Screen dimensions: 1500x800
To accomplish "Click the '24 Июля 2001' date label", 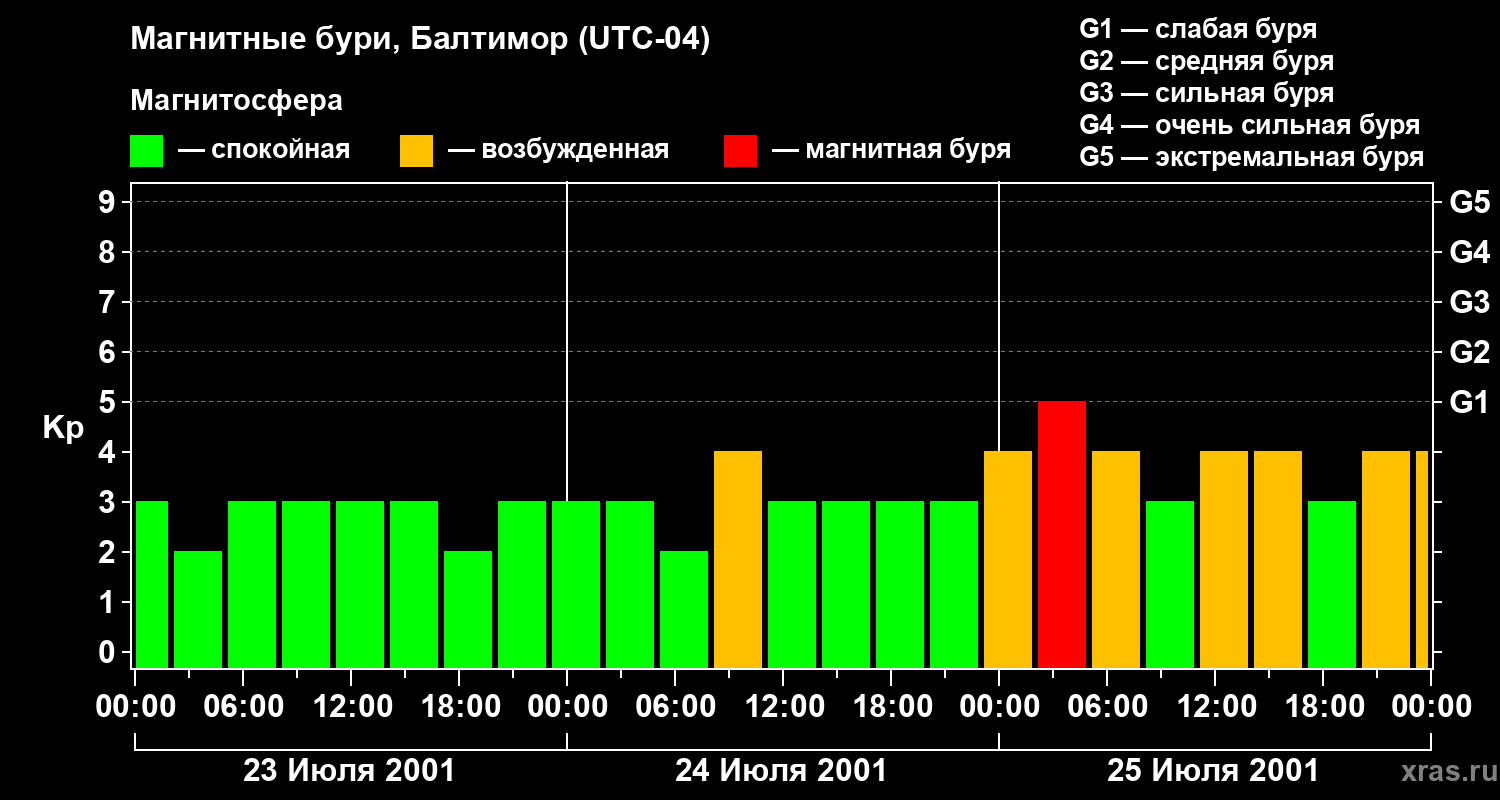I will (781, 771).
